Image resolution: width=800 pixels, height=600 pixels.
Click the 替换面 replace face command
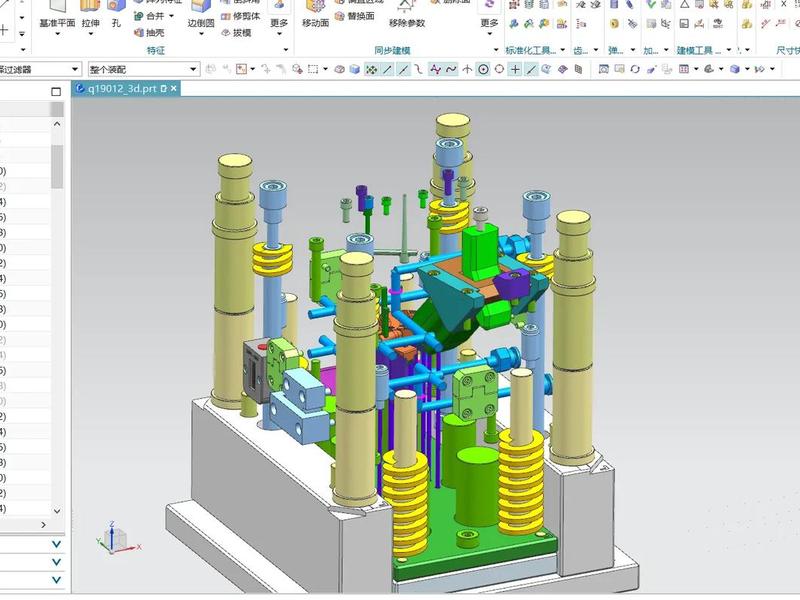pyautogui.click(x=355, y=16)
